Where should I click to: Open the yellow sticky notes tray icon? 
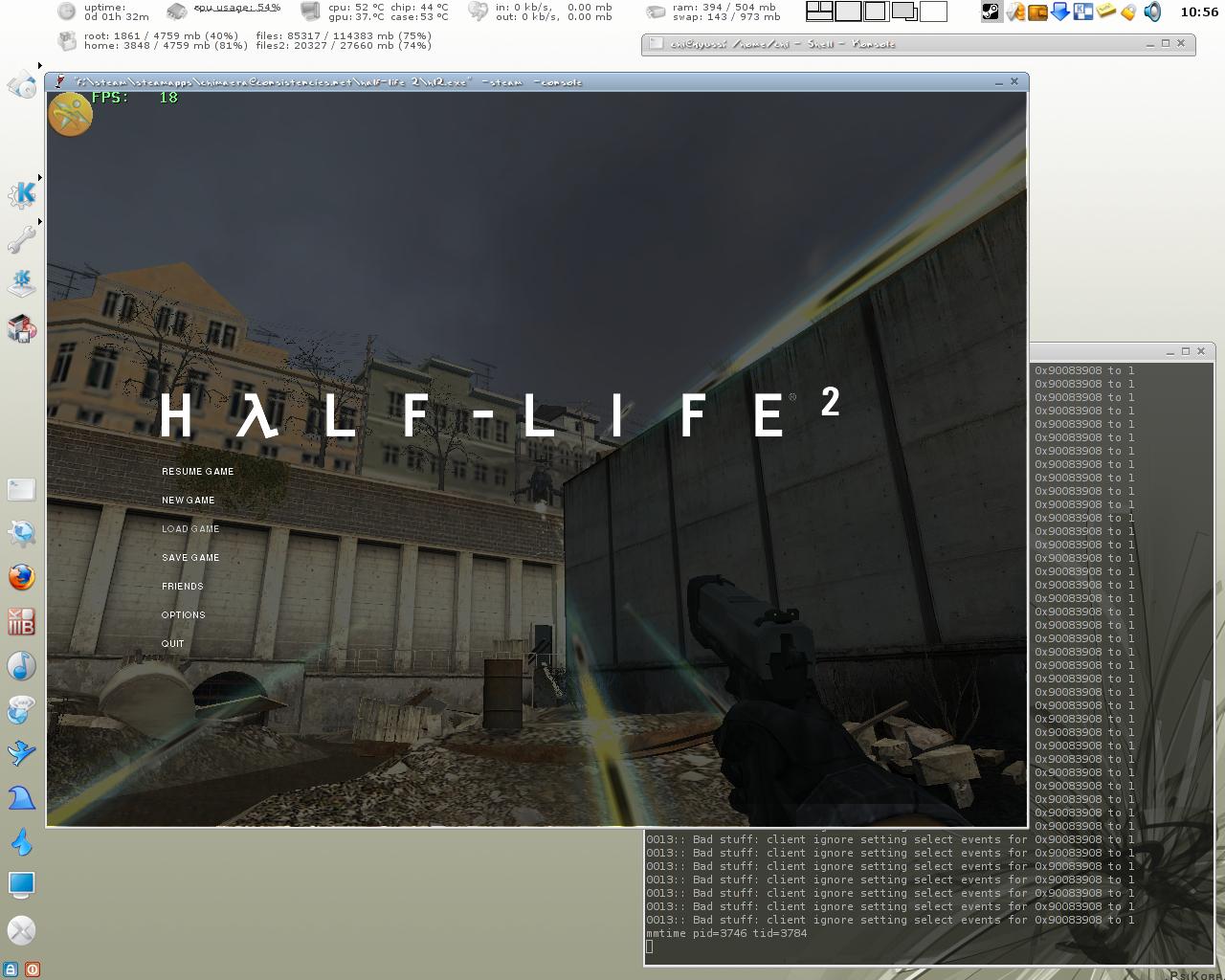1106,11
